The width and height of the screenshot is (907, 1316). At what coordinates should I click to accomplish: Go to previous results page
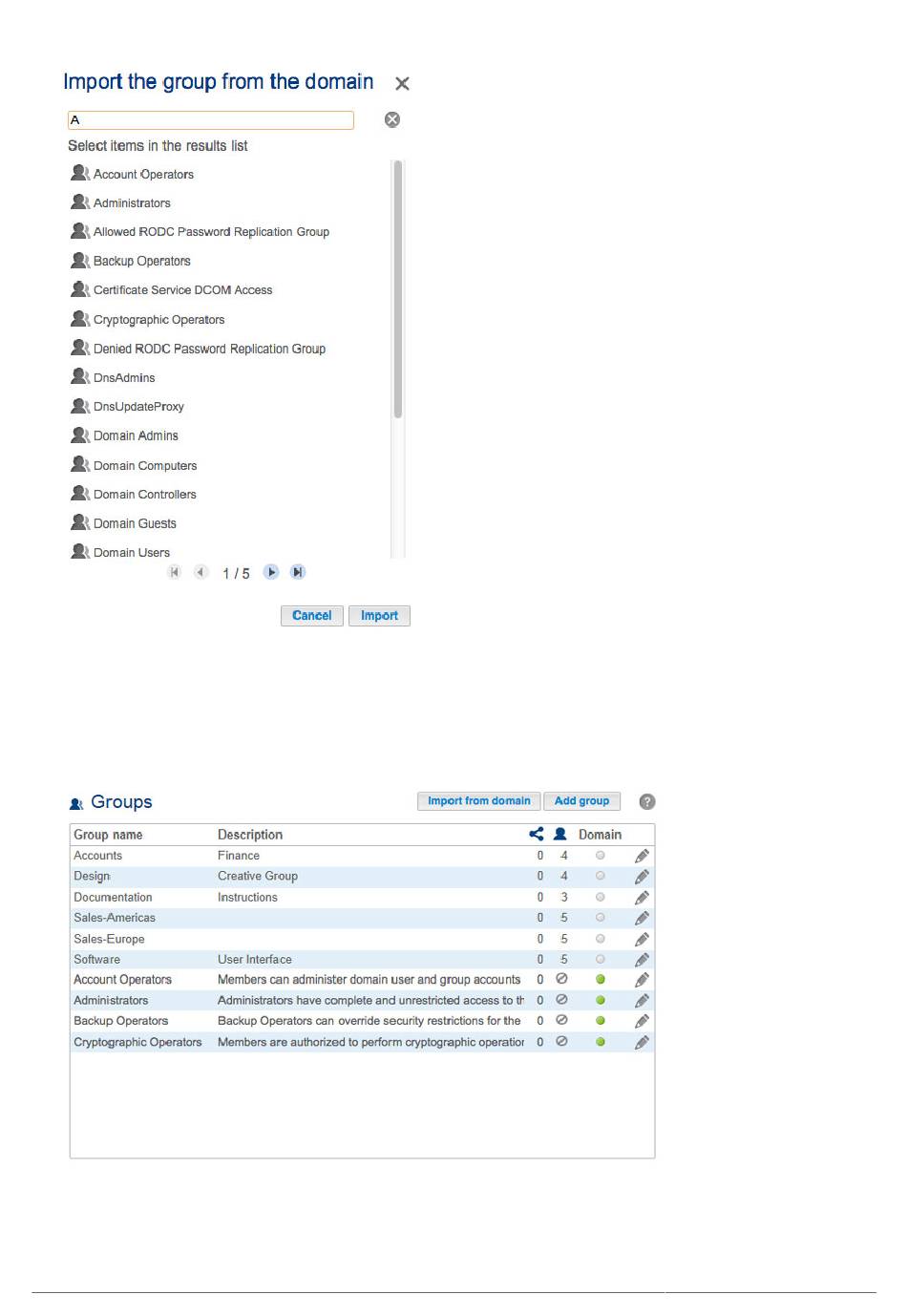(200, 572)
